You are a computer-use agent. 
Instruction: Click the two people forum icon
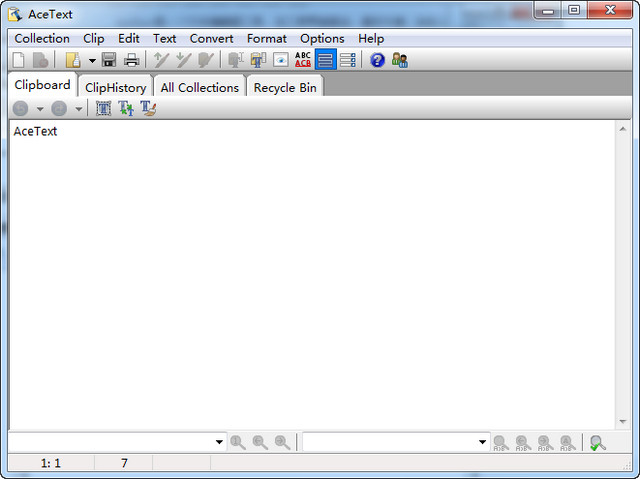click(x=400, y=60)
